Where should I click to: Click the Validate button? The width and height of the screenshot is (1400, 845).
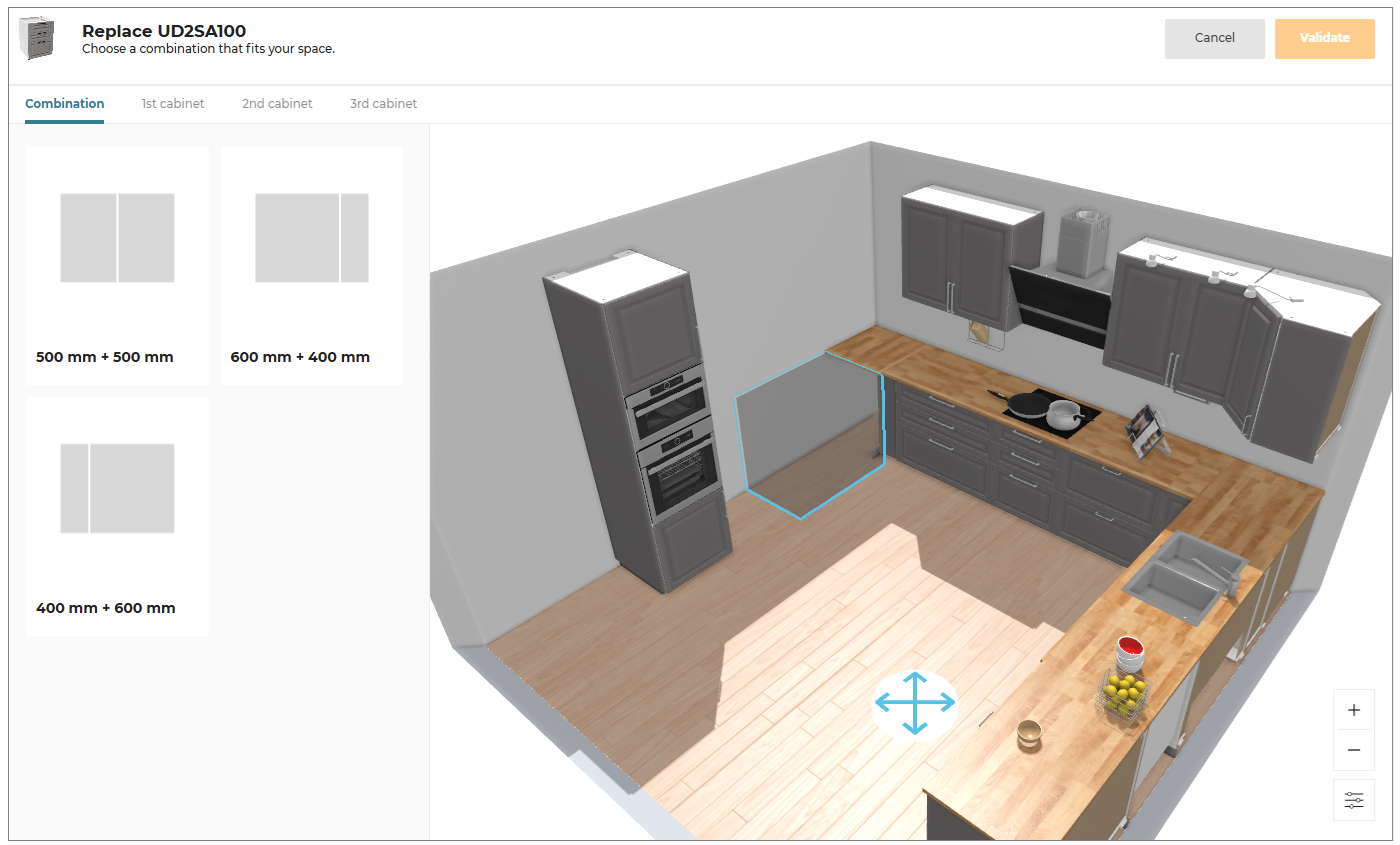(1325, 38)
